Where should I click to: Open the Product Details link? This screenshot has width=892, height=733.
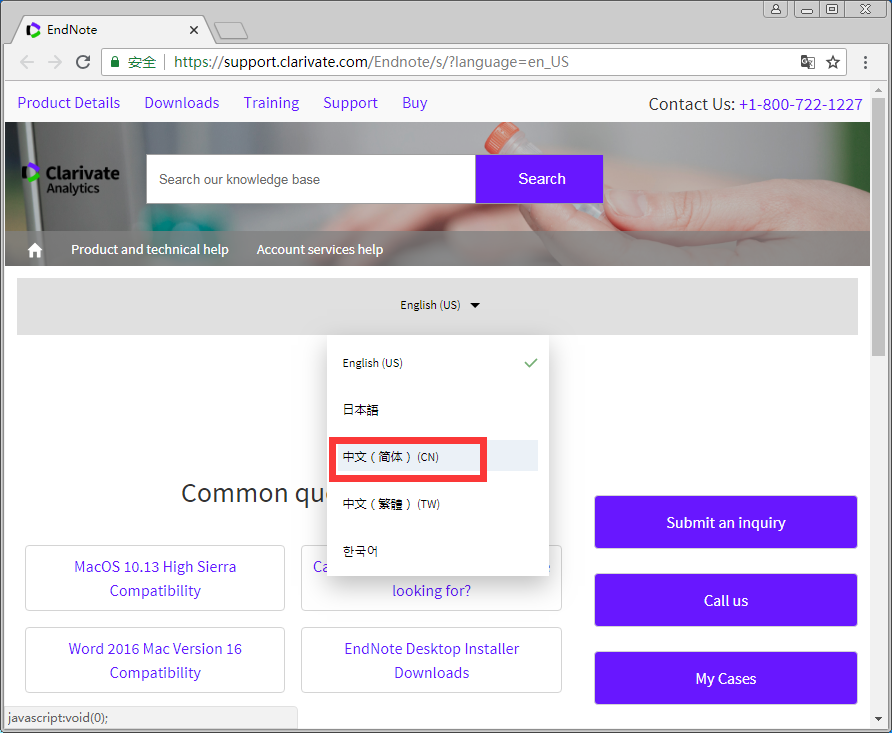(69, 103)
